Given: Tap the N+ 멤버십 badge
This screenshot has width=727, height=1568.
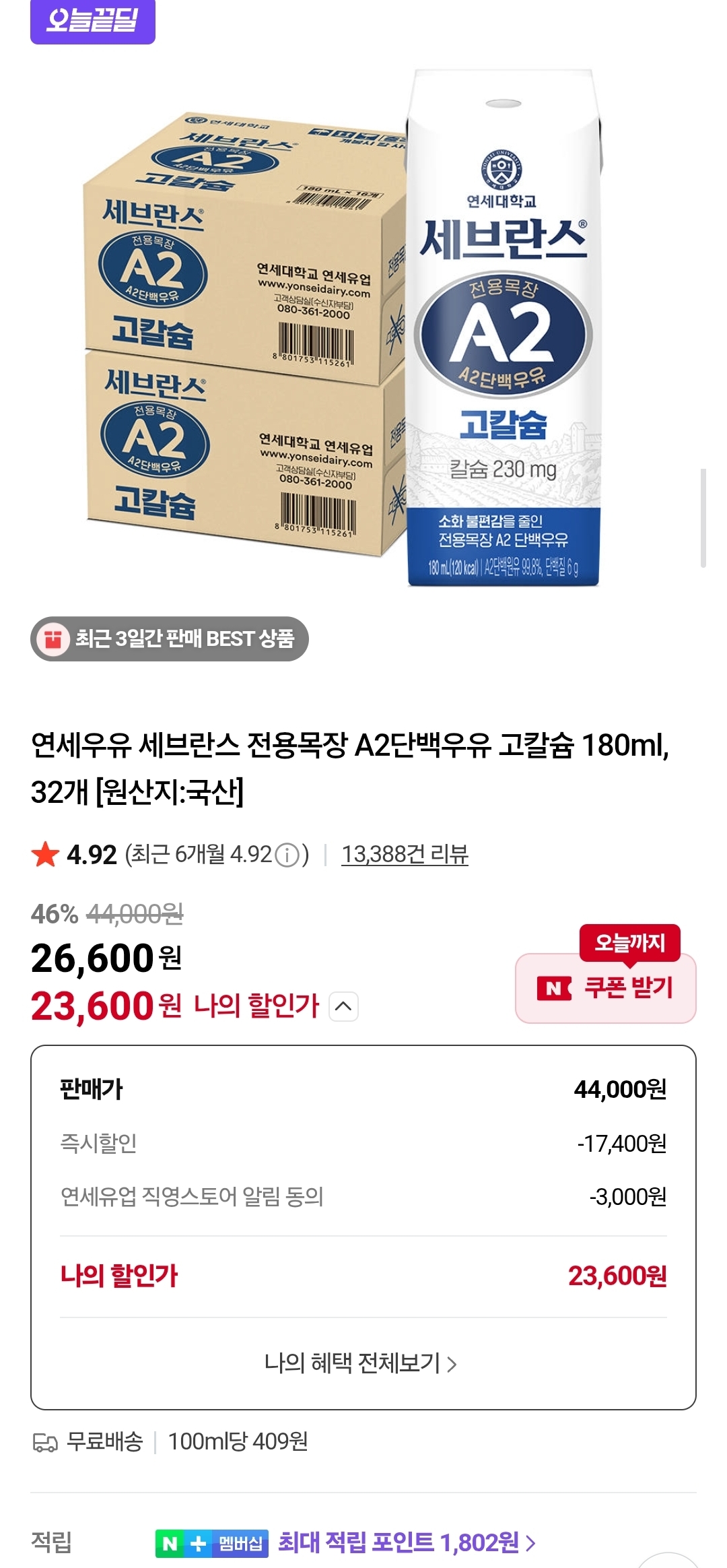Looking at the screenshot, I should tap(212, 1543).
